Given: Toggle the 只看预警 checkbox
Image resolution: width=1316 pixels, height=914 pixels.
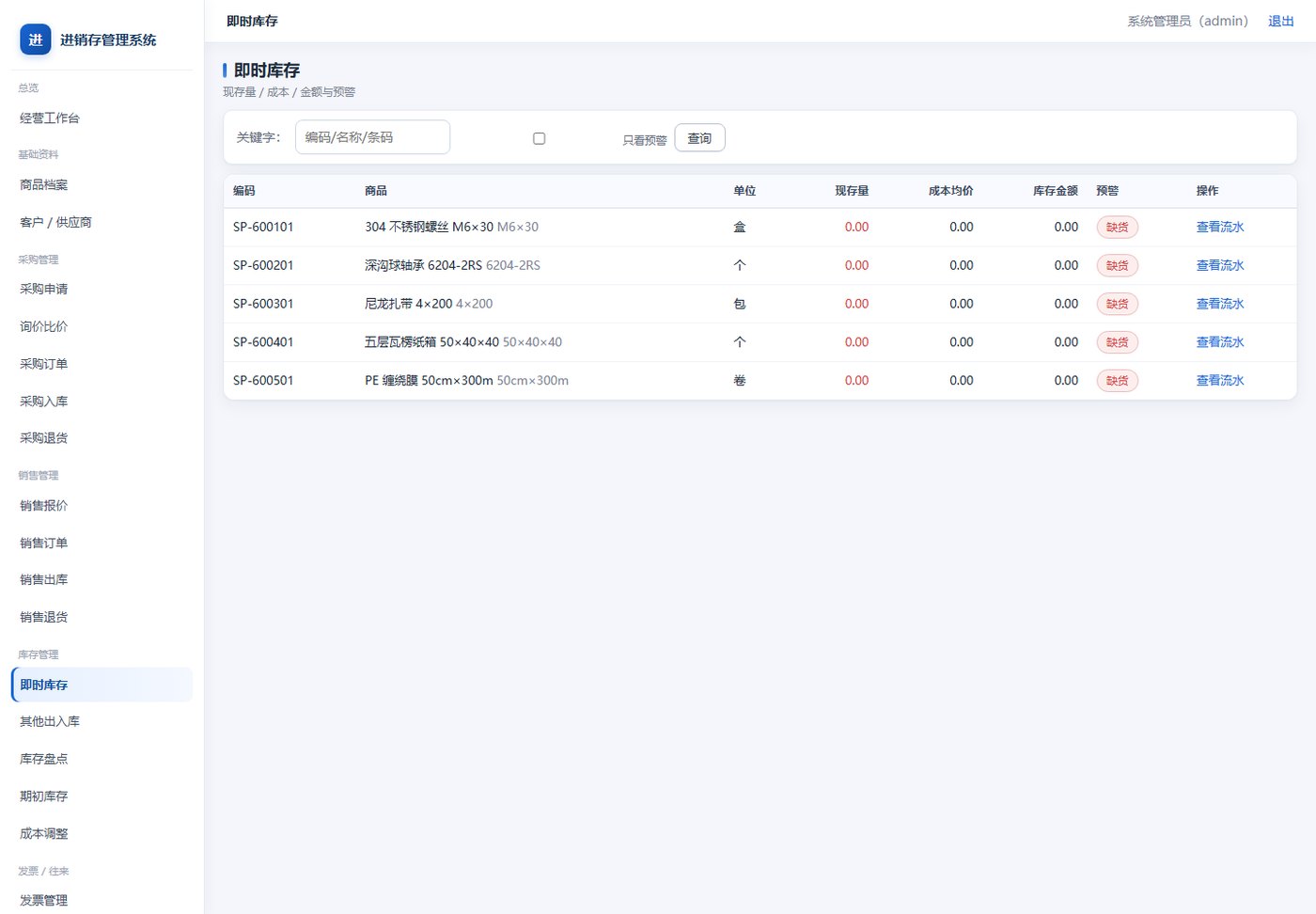Looking at the screenshot, I should pos(539,138).
